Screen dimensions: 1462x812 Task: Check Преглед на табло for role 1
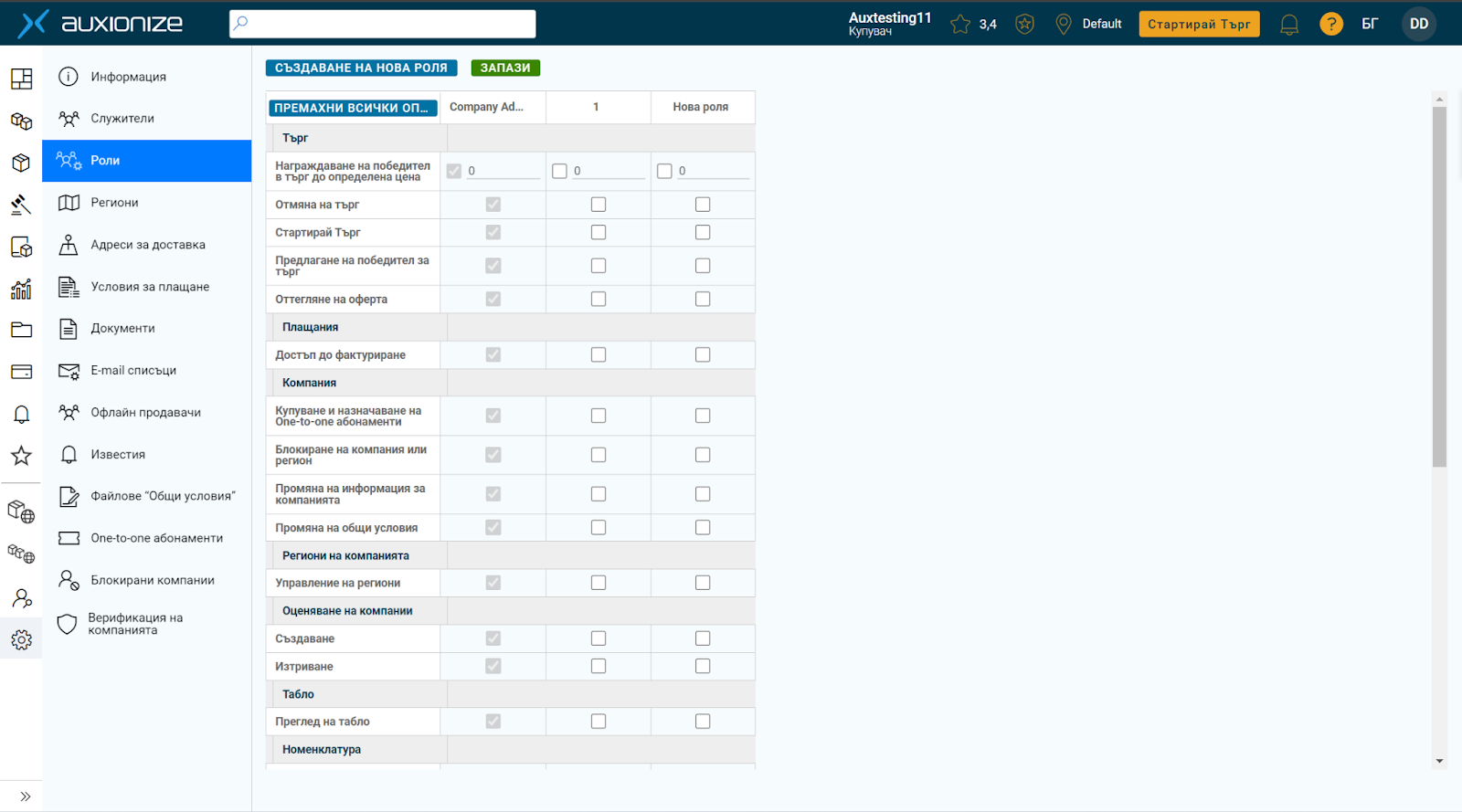pos(599,722)
